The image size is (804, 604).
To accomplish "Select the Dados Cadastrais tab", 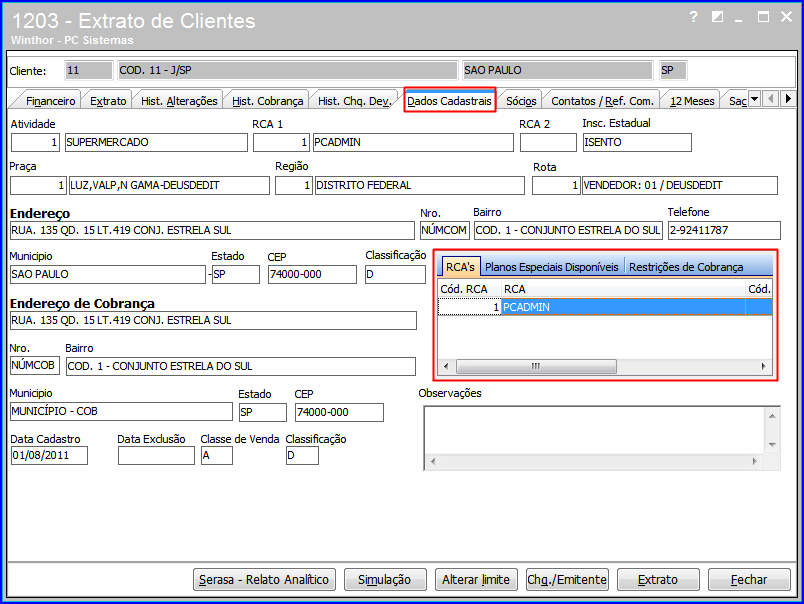I will pos(449,101).
